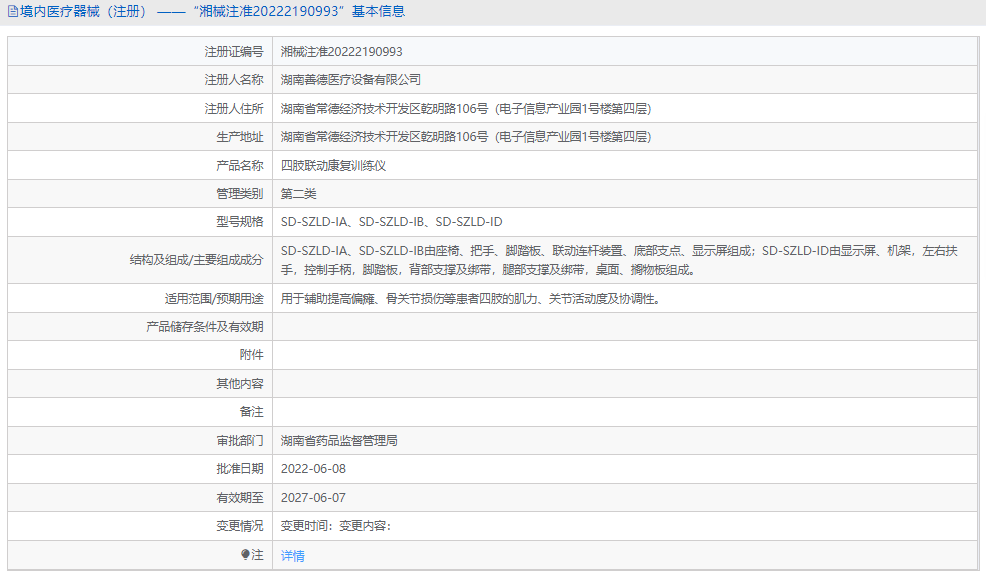Viewport: 986px width, 576px height.
Task: Click the 适用范围/预期用途 label
Action: coord(214,299)
